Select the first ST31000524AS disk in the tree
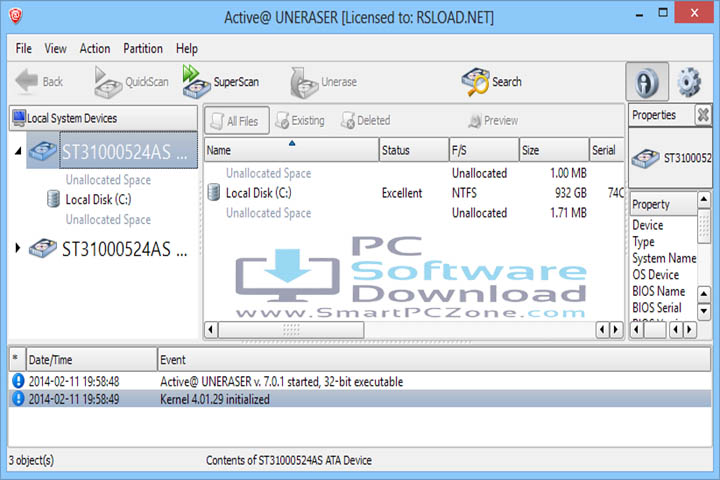The width and height of the screenshot is (720, 480). [112, 151]
